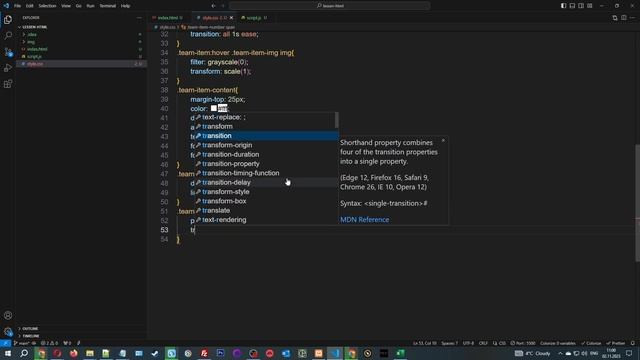The image size is (640, 360).
Task: Click the command center search box
Action: point(330,6)
